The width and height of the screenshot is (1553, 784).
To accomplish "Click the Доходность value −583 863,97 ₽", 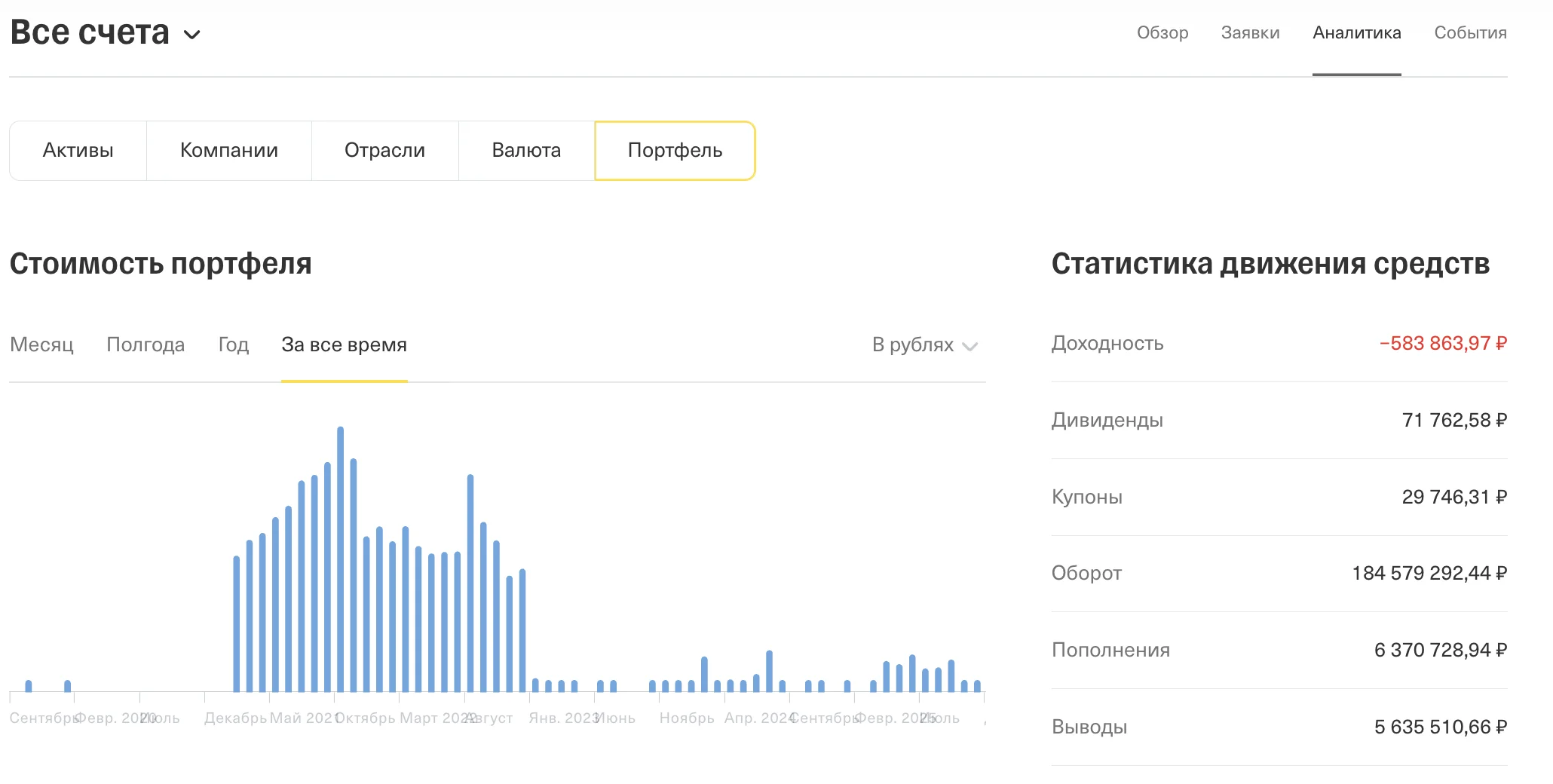I will (1443, 343).
